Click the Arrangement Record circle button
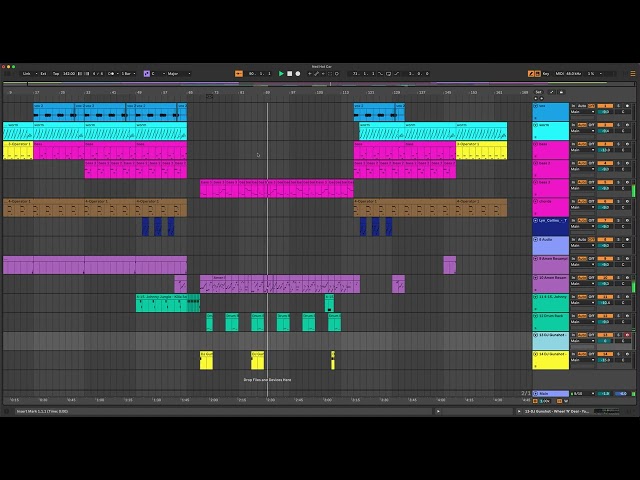 click(298, 73)
